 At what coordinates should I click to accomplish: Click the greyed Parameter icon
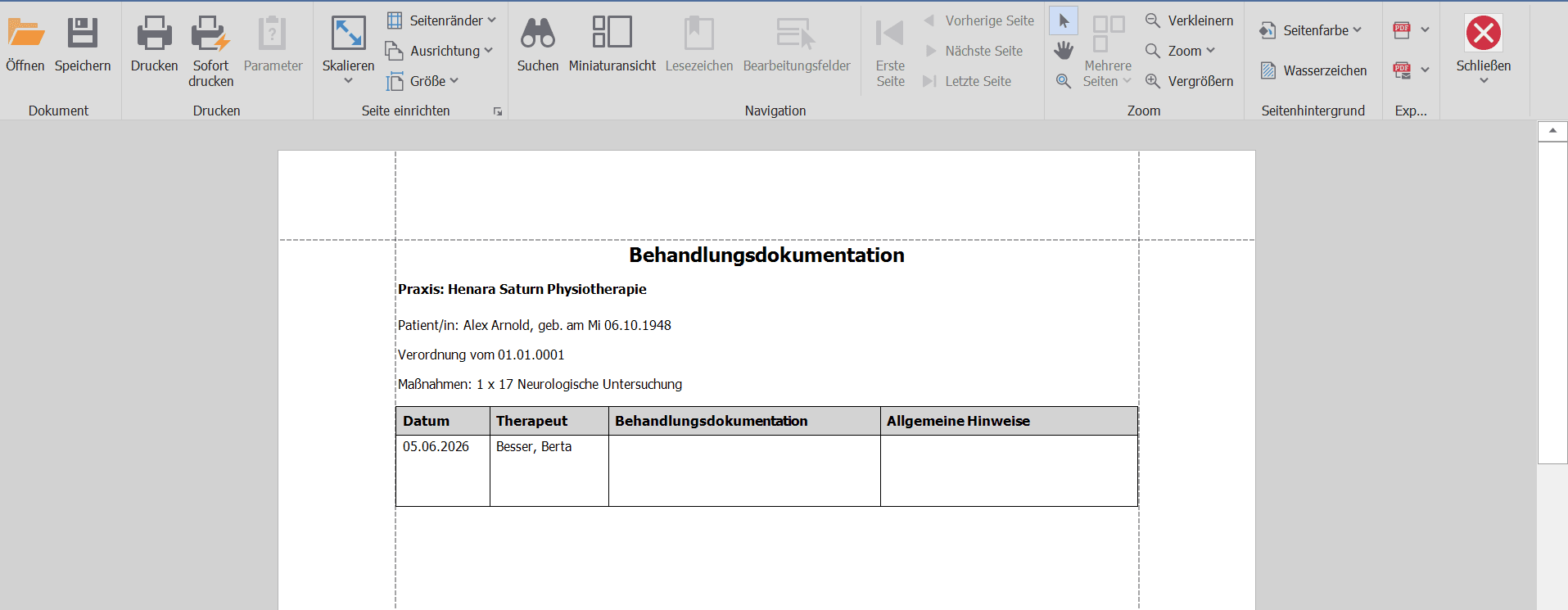pos(273,33)
